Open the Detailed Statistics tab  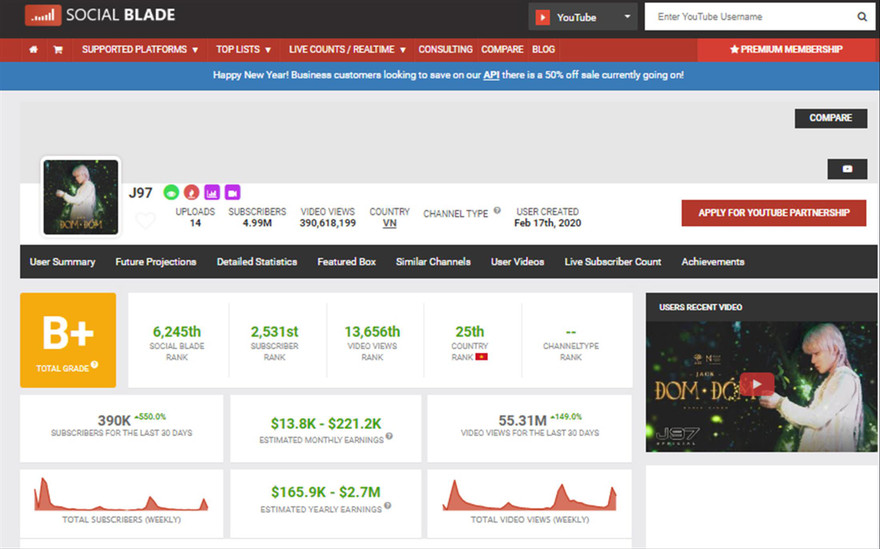tap(257, 262)
